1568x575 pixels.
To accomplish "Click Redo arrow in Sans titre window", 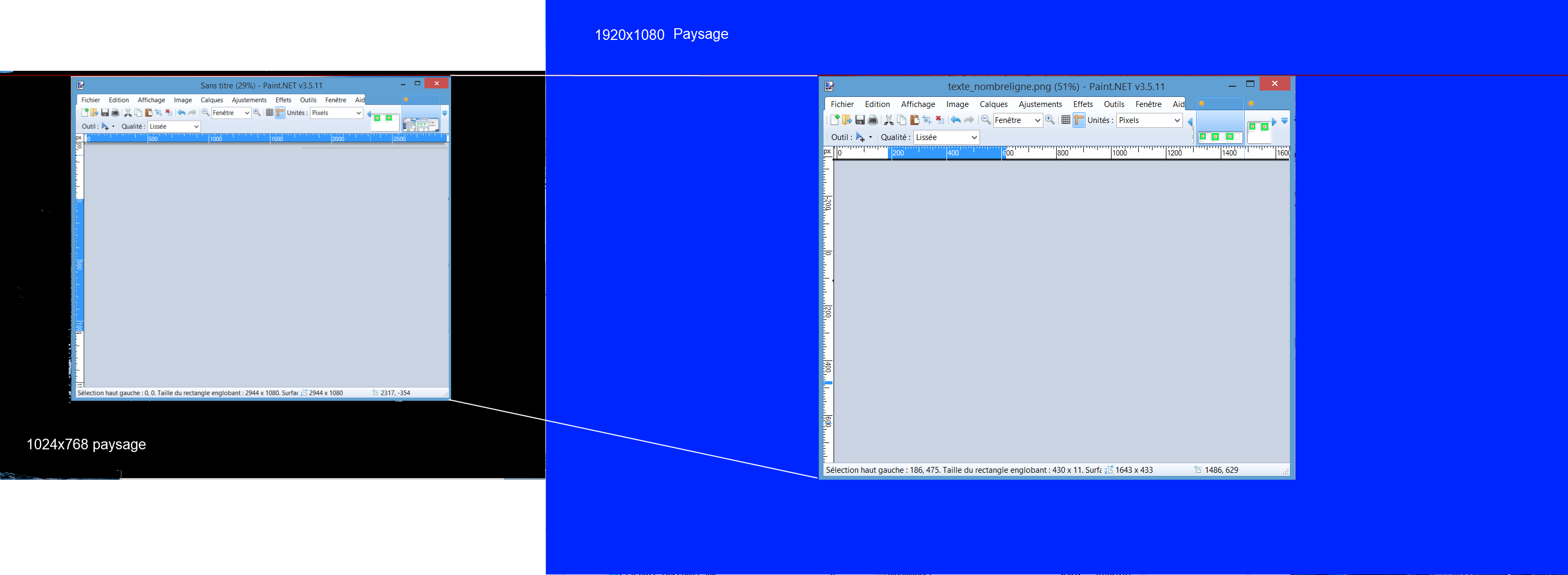I will [x=192, y=112].
